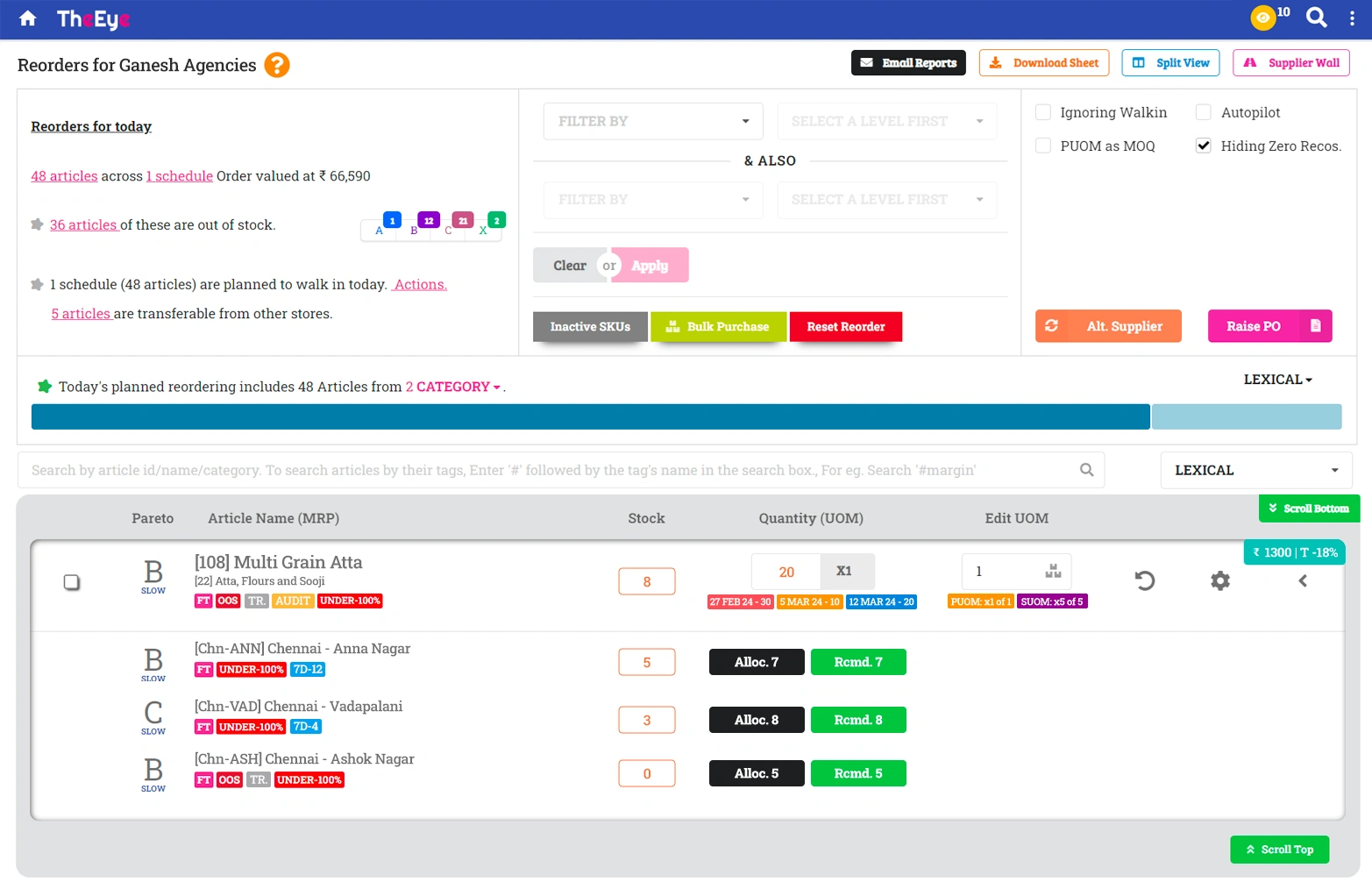Switch to Split View

1169,62
